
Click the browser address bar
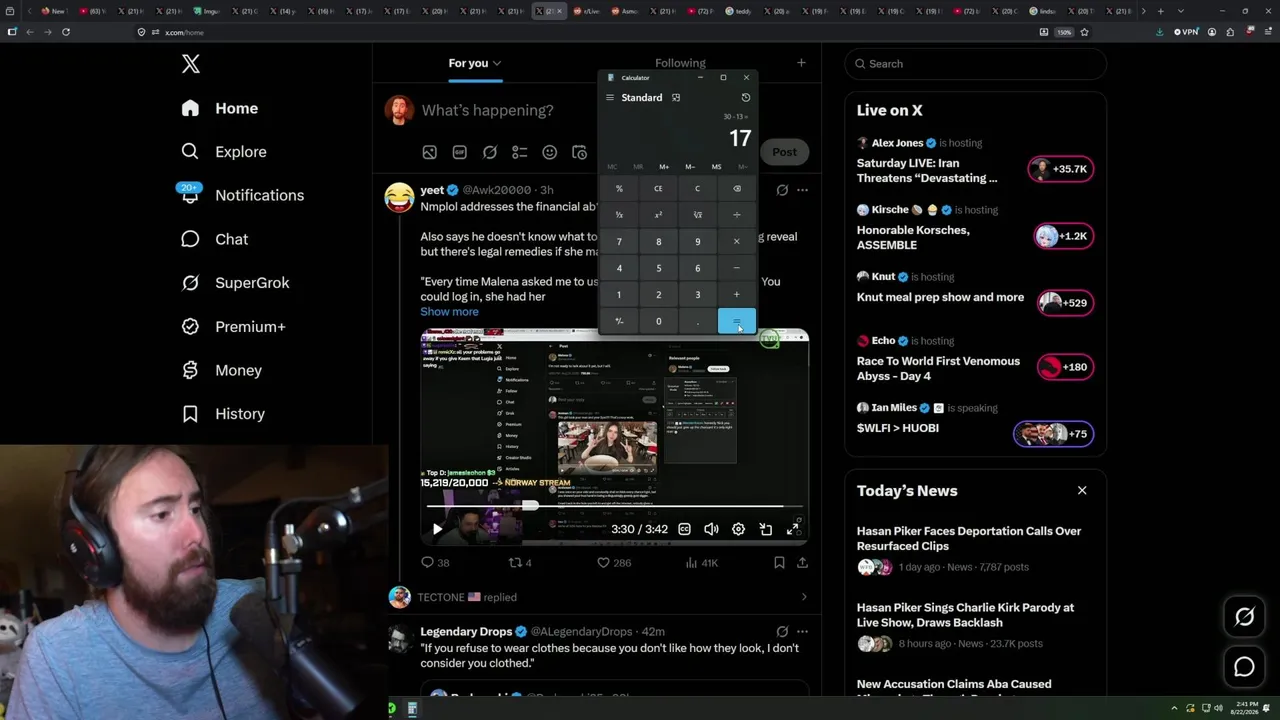[590, 32]
